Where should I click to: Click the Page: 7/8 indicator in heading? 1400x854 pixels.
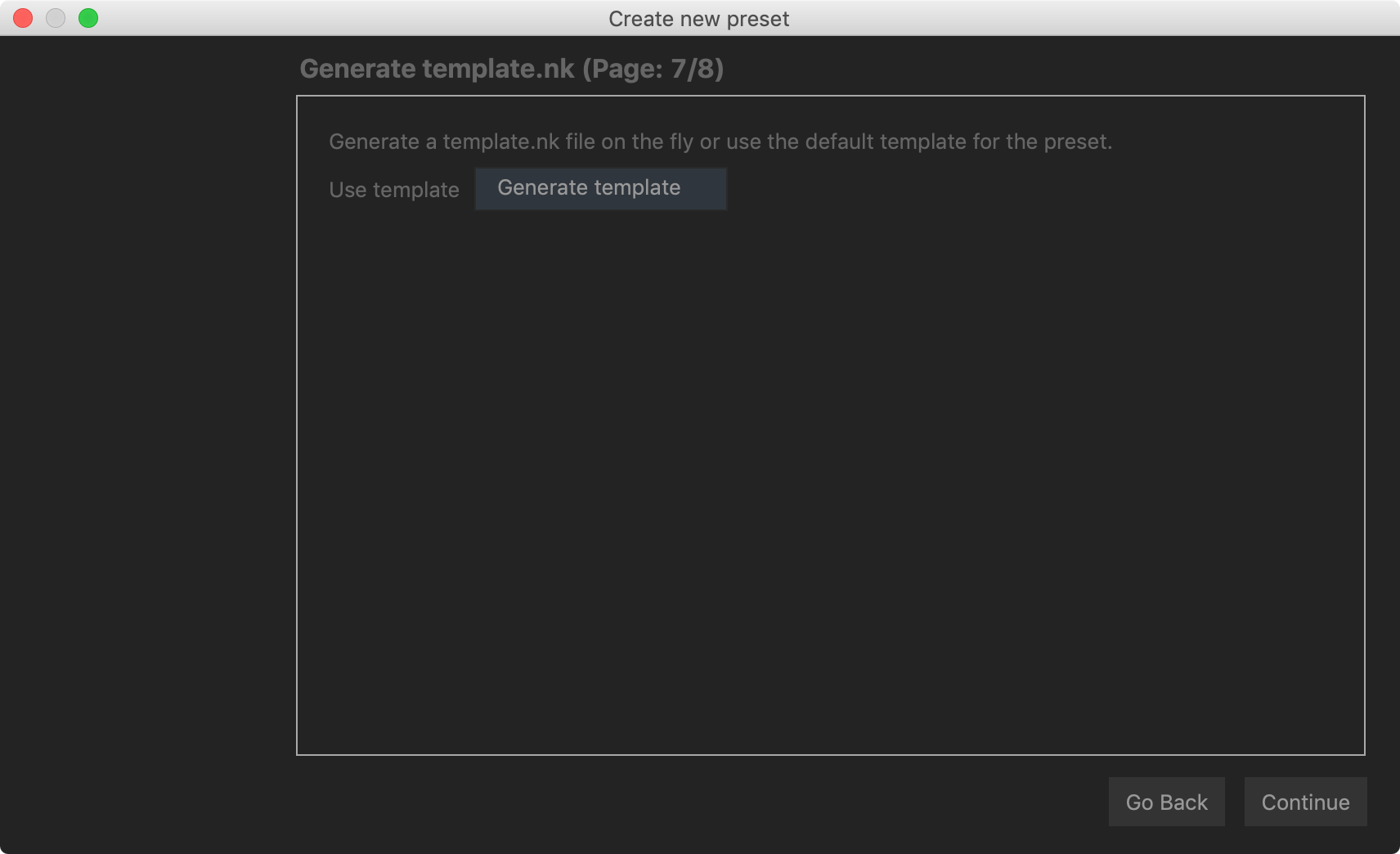point(653,69)
